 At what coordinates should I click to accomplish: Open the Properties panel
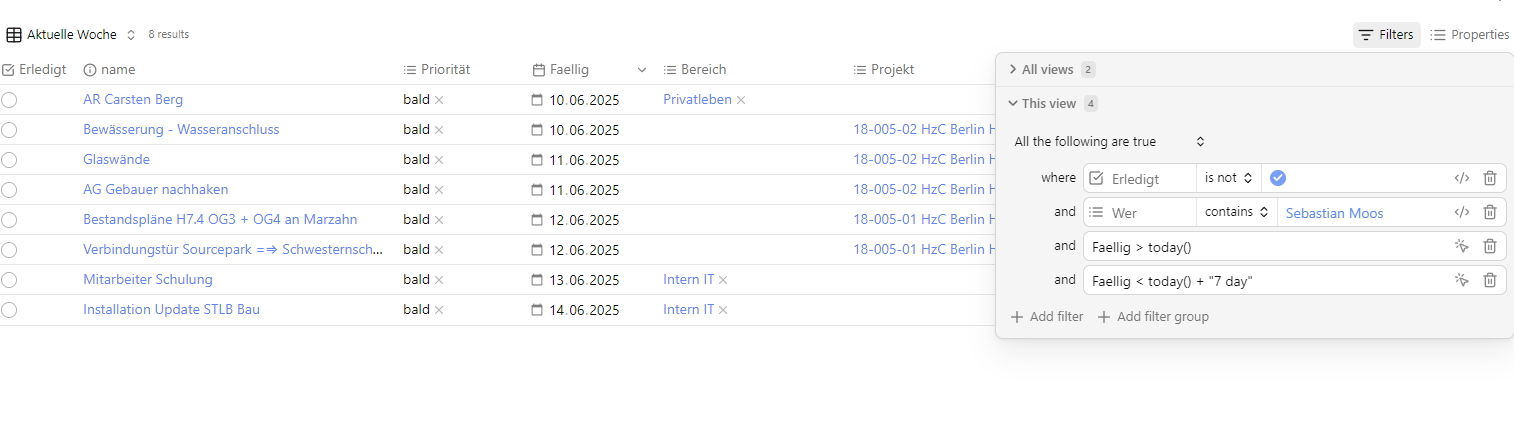pos(1469,35)
